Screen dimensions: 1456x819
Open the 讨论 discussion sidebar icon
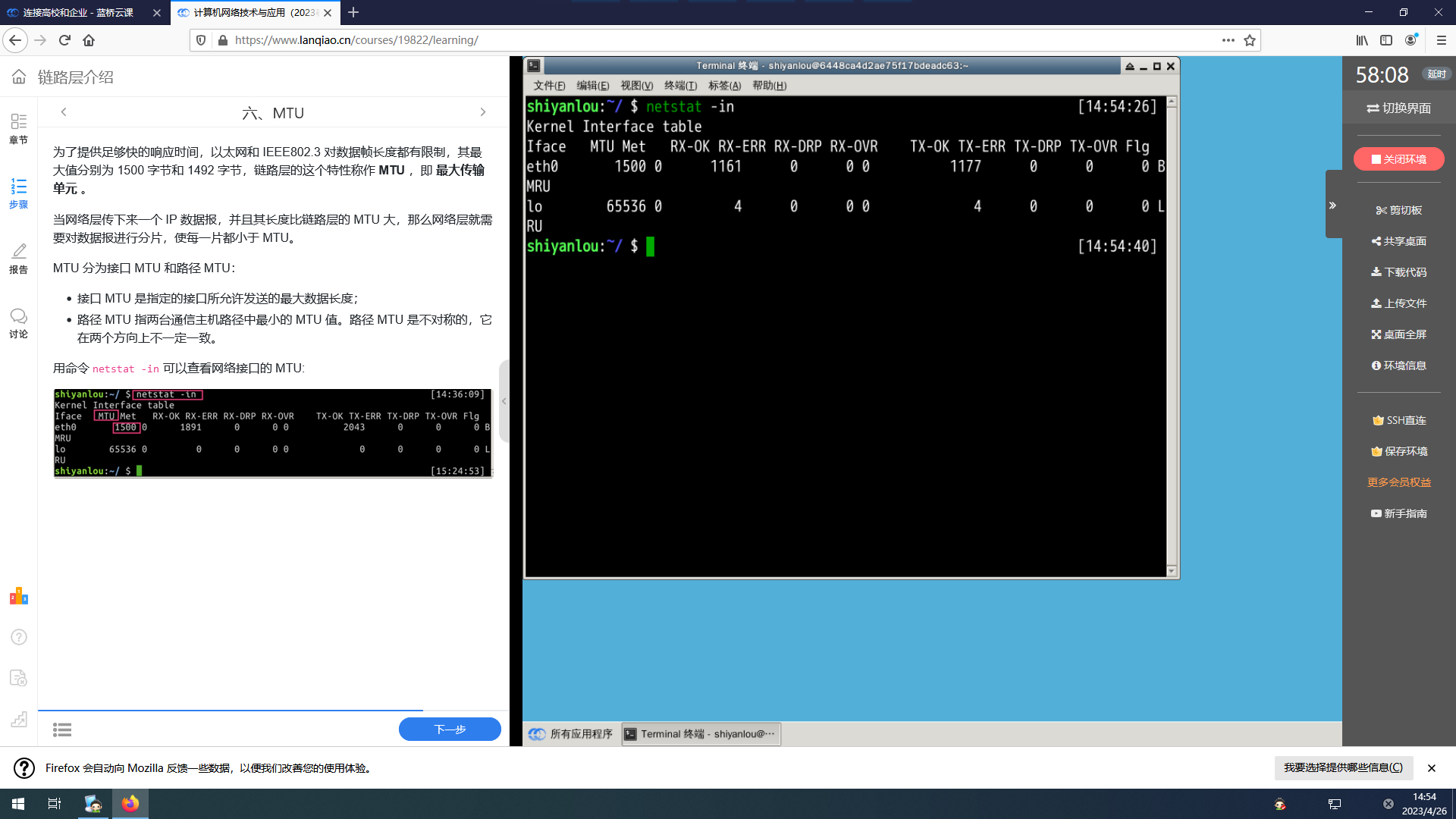pyautogui.click(x=18, y=322)
